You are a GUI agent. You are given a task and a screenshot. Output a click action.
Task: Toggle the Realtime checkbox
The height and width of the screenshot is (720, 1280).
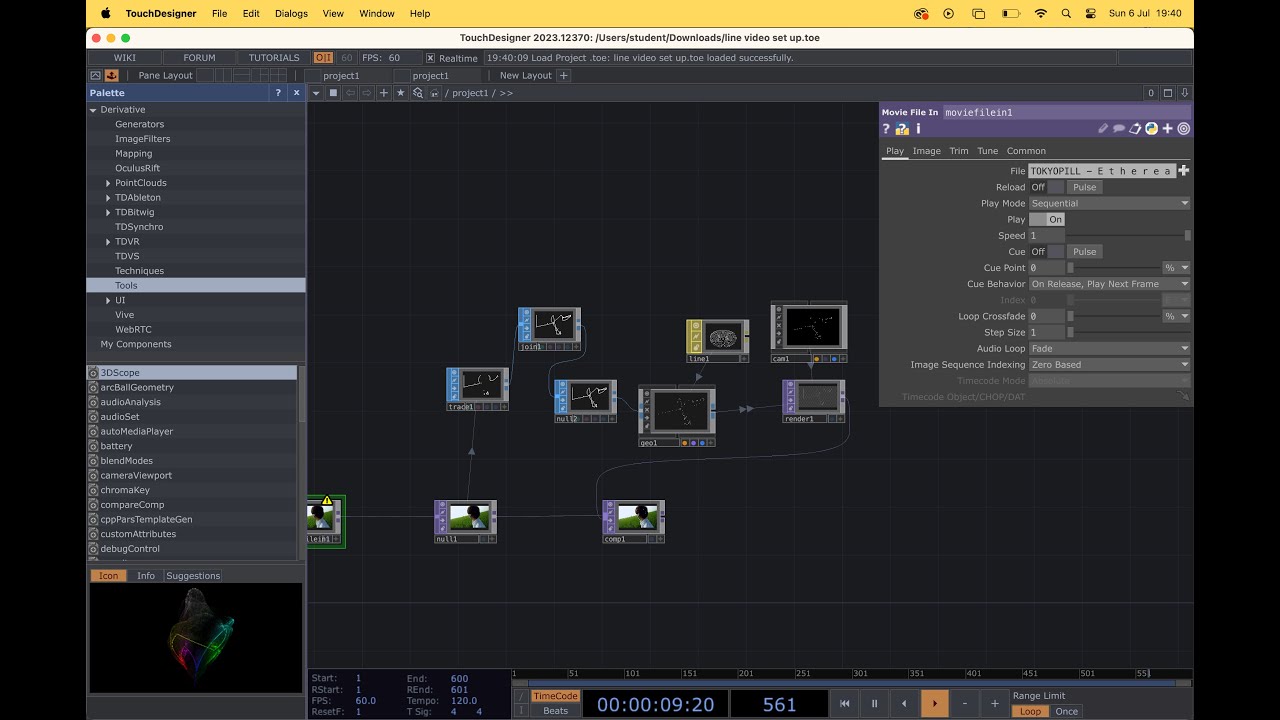coord(430,58)
